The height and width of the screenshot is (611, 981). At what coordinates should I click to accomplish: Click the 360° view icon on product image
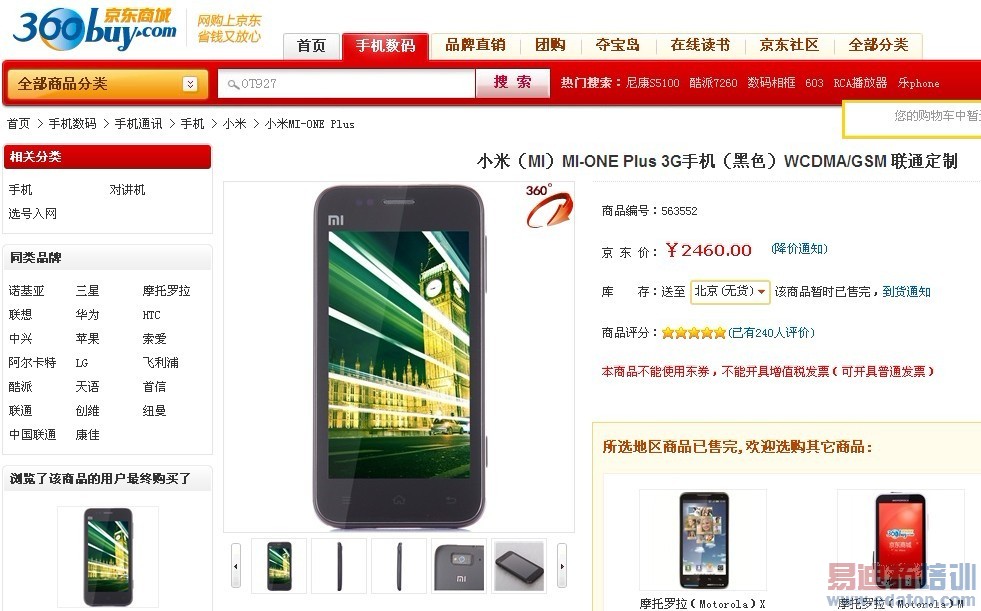click(x=548, y=206)
